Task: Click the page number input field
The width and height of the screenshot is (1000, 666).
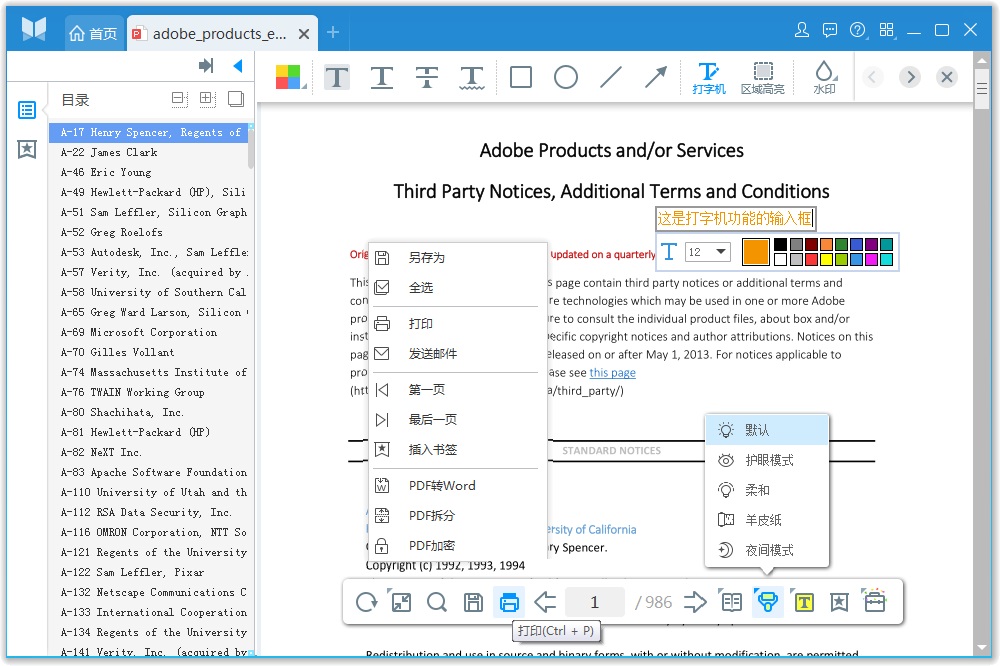Action: click(595, 602)
